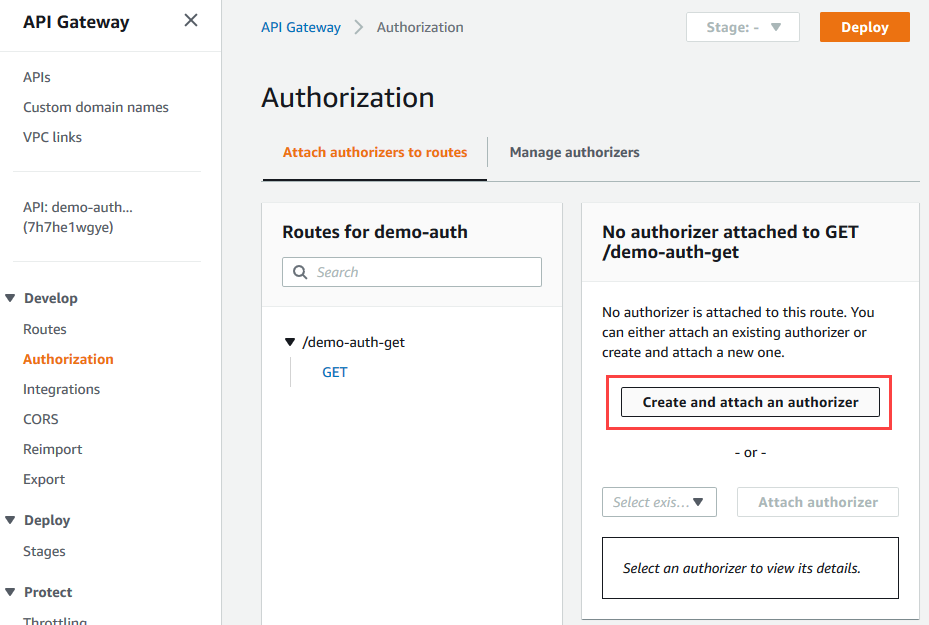The height and width of the screenshot is (625, 929).
Task: Select the Attach authorizers to routes tab
Action: pyautogui.click(x=374, y=152)
